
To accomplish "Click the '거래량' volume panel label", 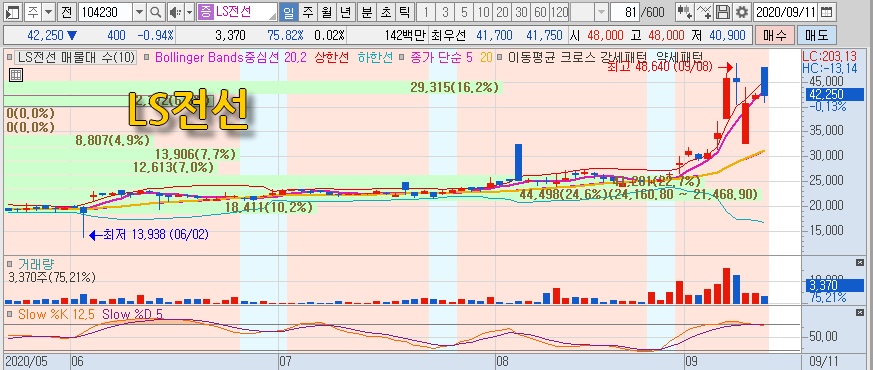I will pos(36,264).
